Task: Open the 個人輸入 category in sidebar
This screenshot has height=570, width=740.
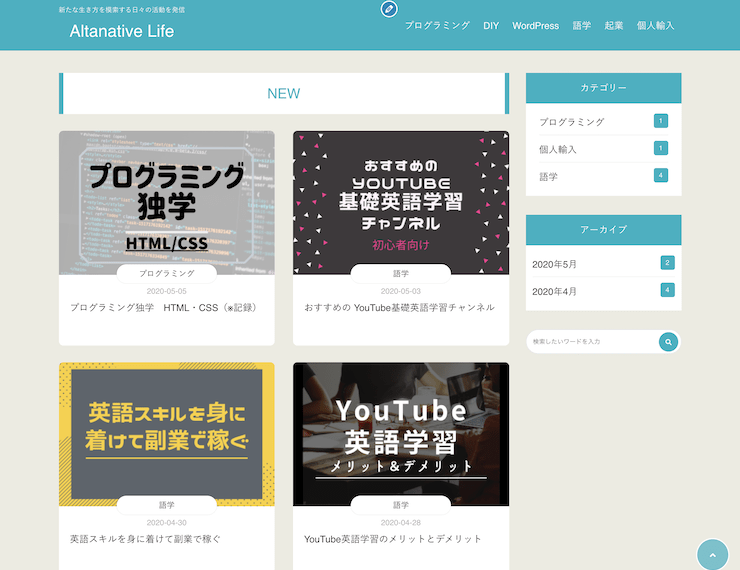Action: point(558,149)
